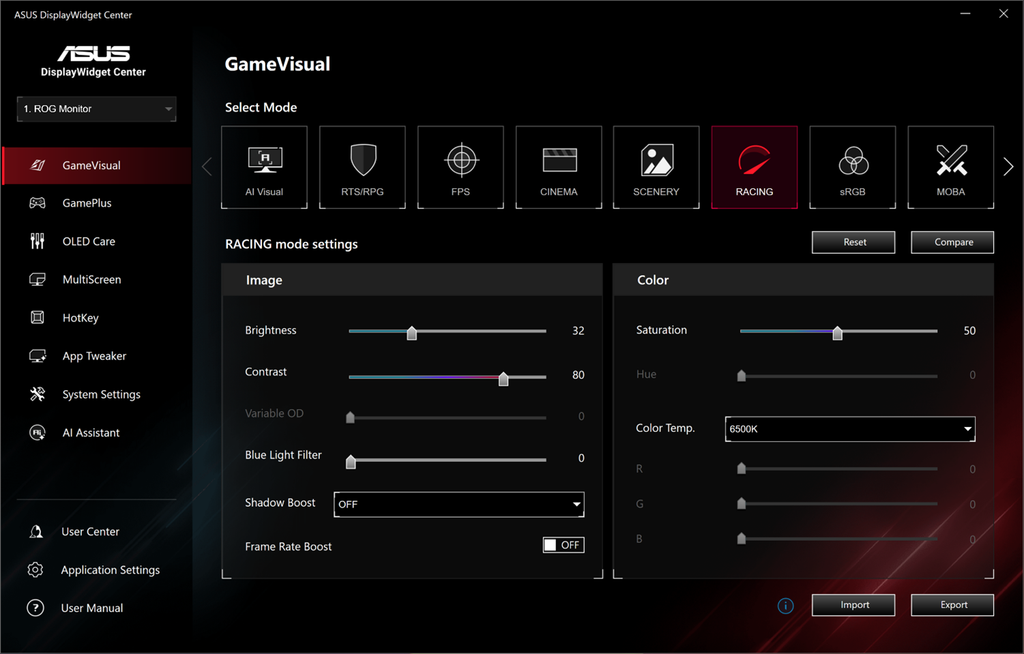Click the B color slider thumb
The image size is (1024, 654).
point(741,539)
